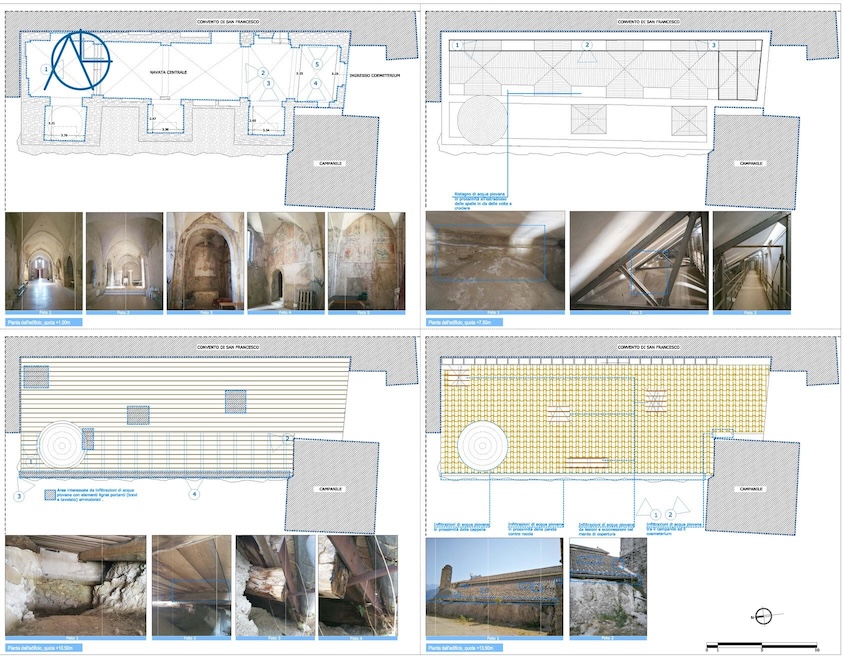Open the Foto 1 nave interior thumbnail
843x658 pixels.
[x=42, y=261]
